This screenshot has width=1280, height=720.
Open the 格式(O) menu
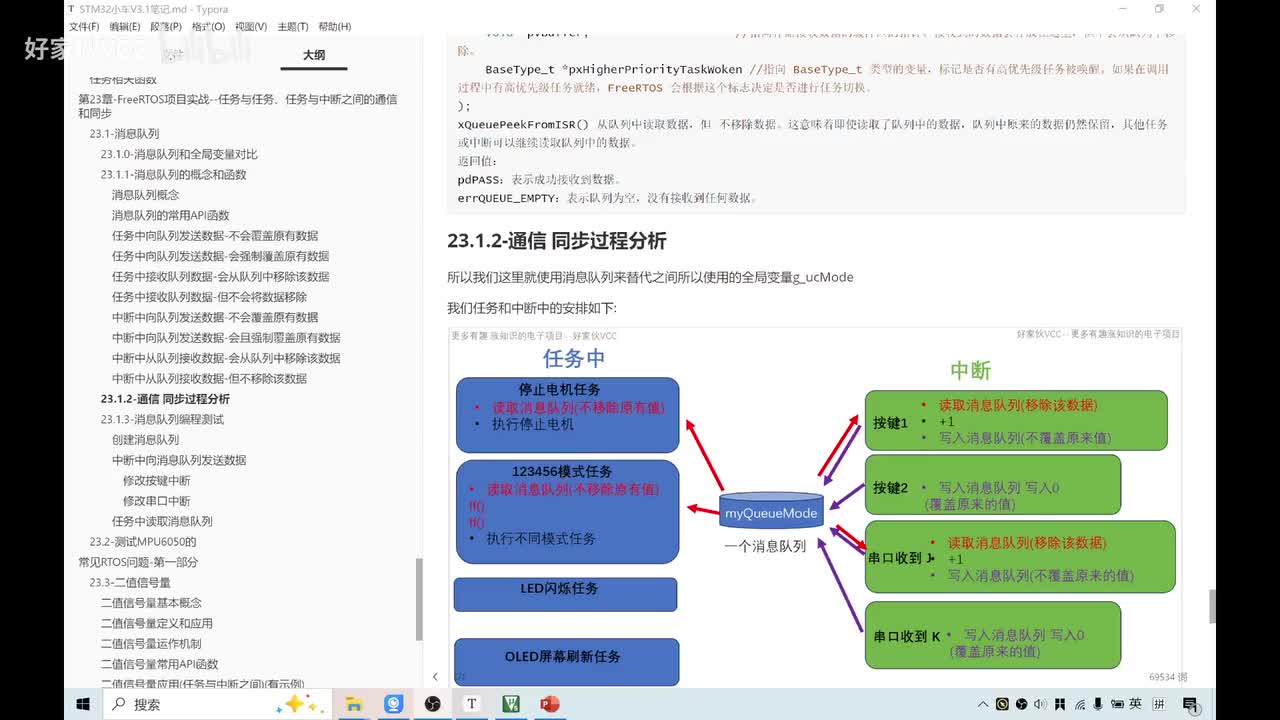coord(208,26)
